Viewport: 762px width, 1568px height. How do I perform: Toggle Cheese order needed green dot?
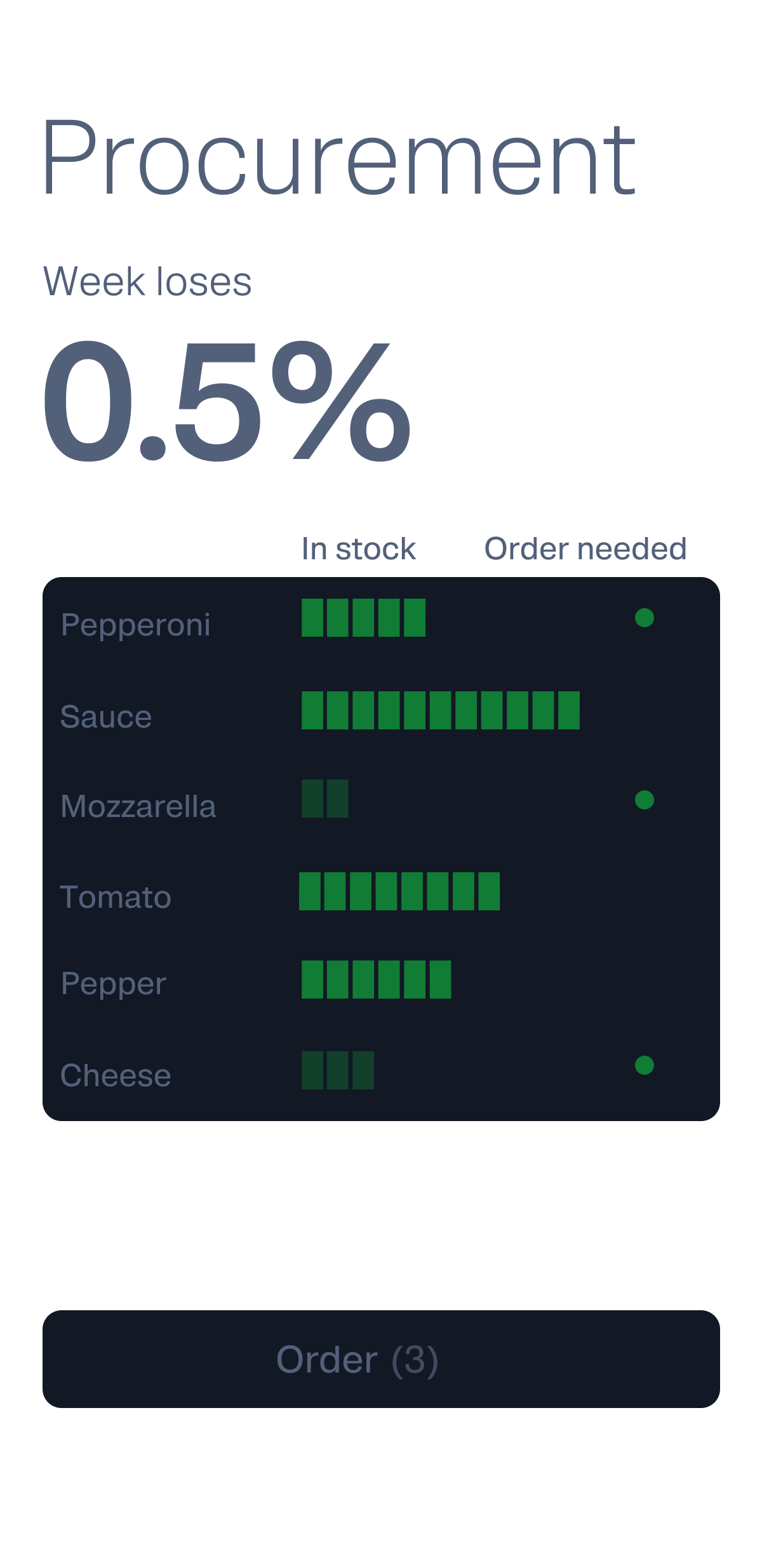pyautogui.click(x=645, y=1065)
